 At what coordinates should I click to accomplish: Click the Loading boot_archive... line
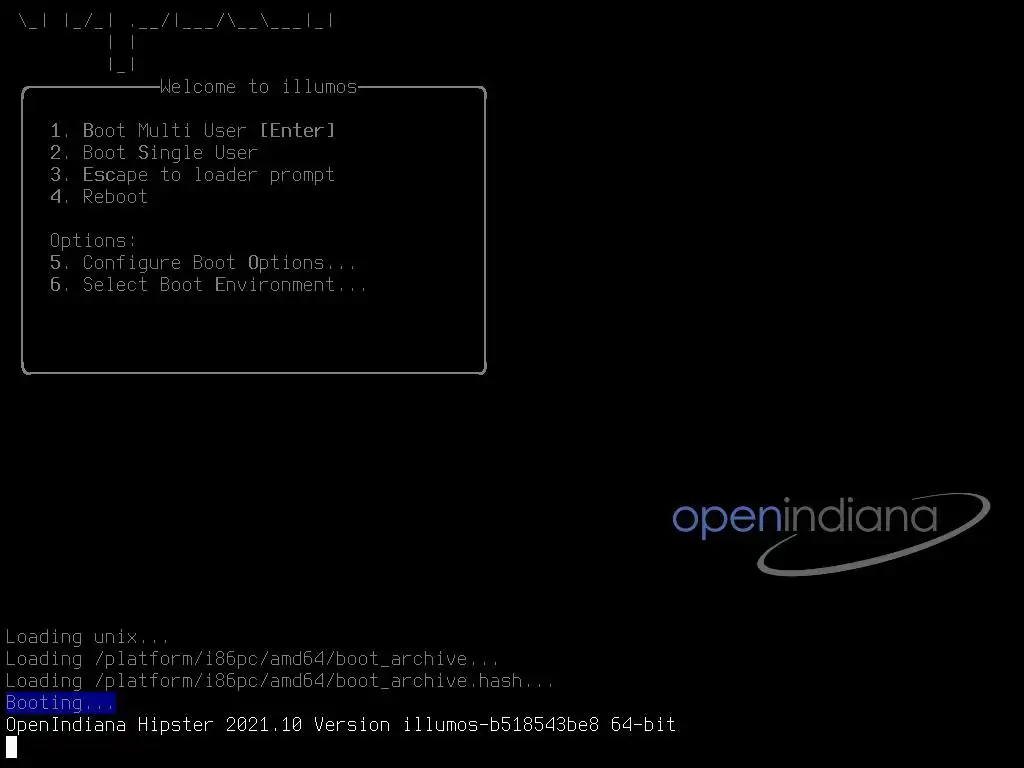tap(253, 659)
